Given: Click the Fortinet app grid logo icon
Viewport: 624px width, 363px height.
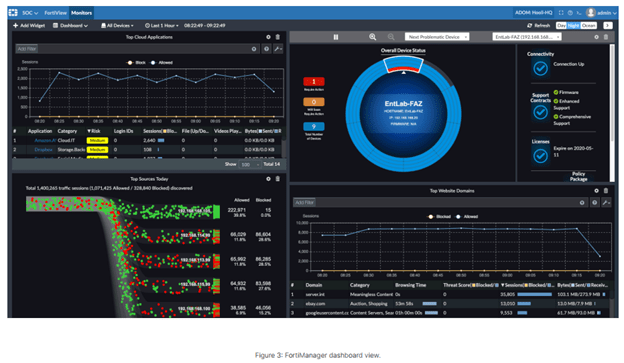Looking at the screenshot, I should click(x=13, y=13).
